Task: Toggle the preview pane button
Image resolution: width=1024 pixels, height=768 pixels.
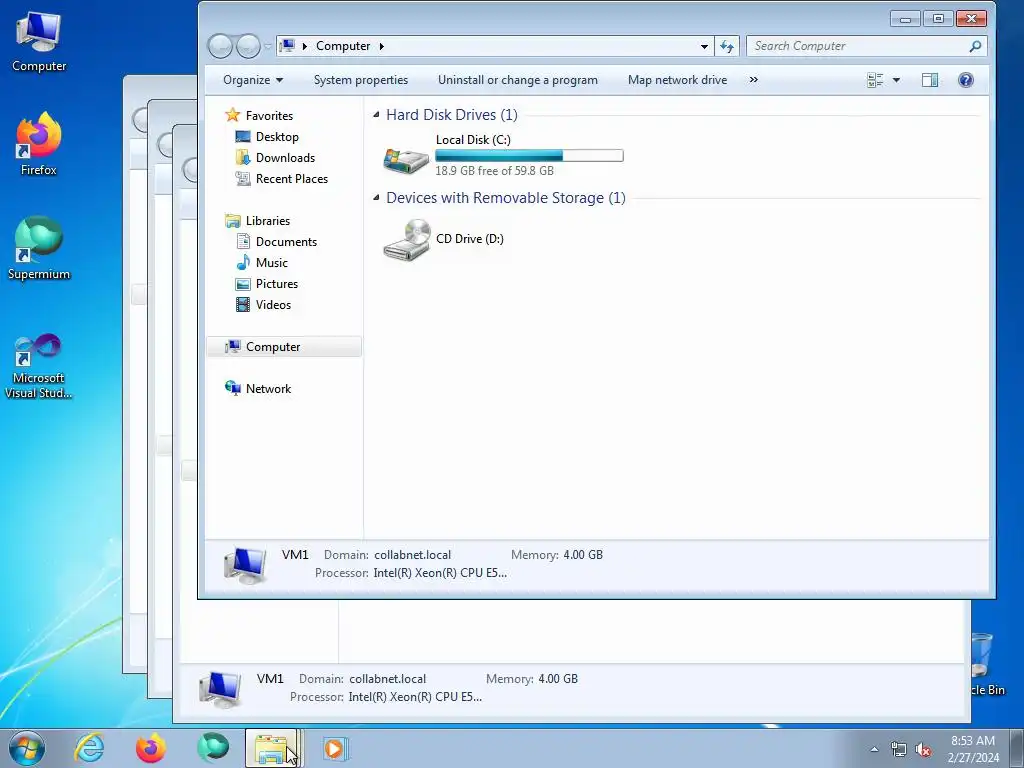Action: [x=930, y=80]
